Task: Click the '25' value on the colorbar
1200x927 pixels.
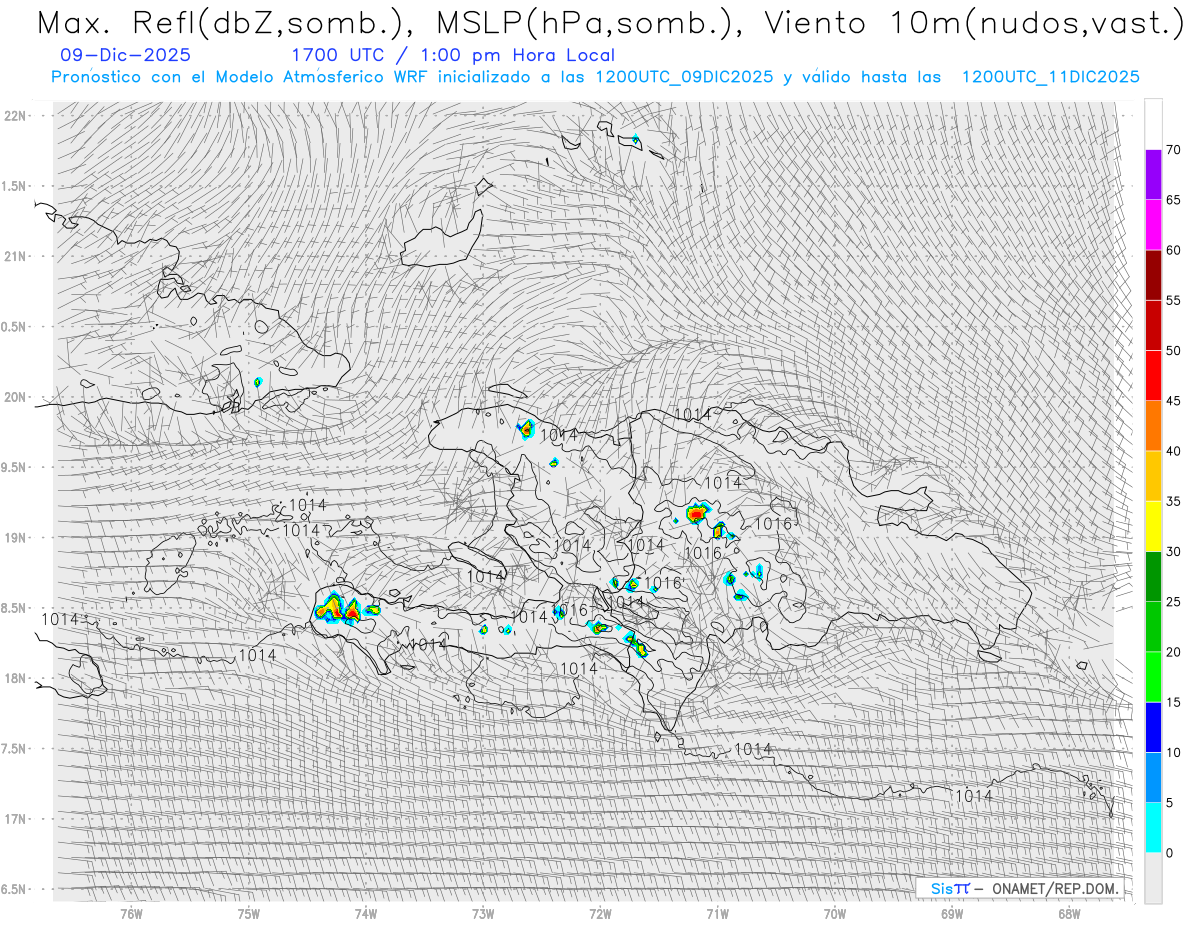Action: pos(1174,602)
